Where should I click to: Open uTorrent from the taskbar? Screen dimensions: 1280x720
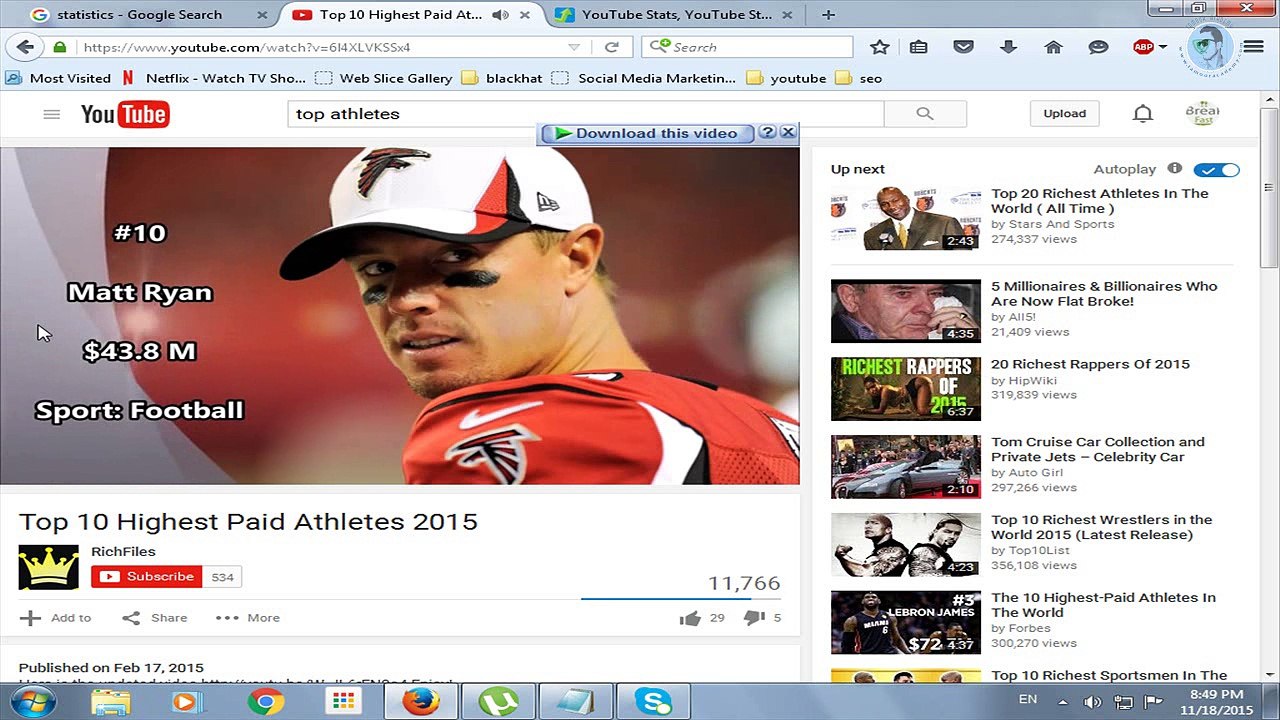point(498,702)
